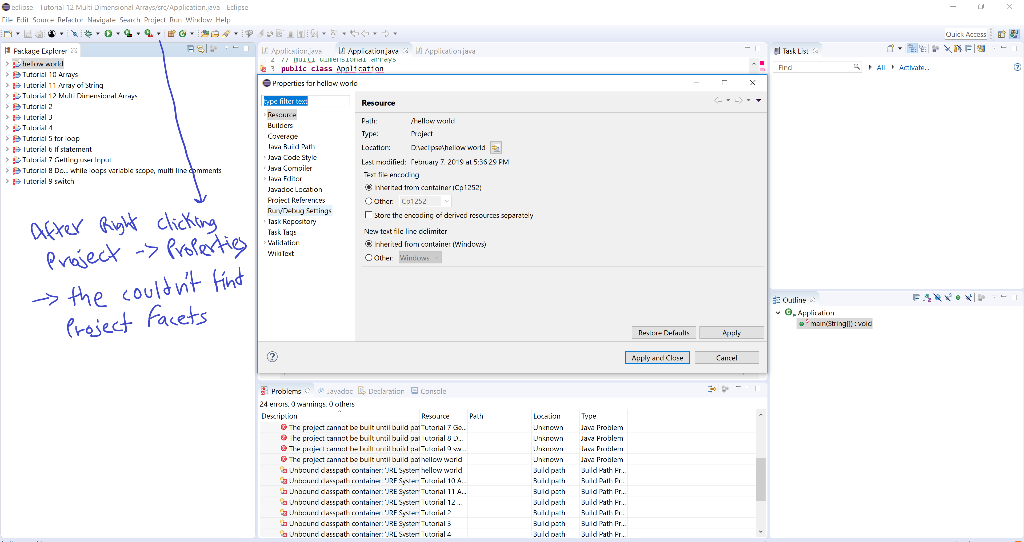Screen dimensions: 1024x542
Task: Click the All link in Task List
Action: 880,67
